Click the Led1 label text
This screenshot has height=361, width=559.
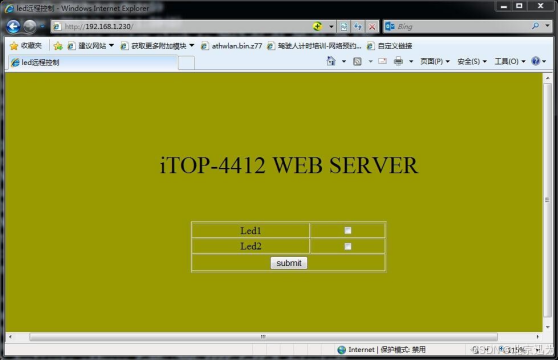(251, 231)
